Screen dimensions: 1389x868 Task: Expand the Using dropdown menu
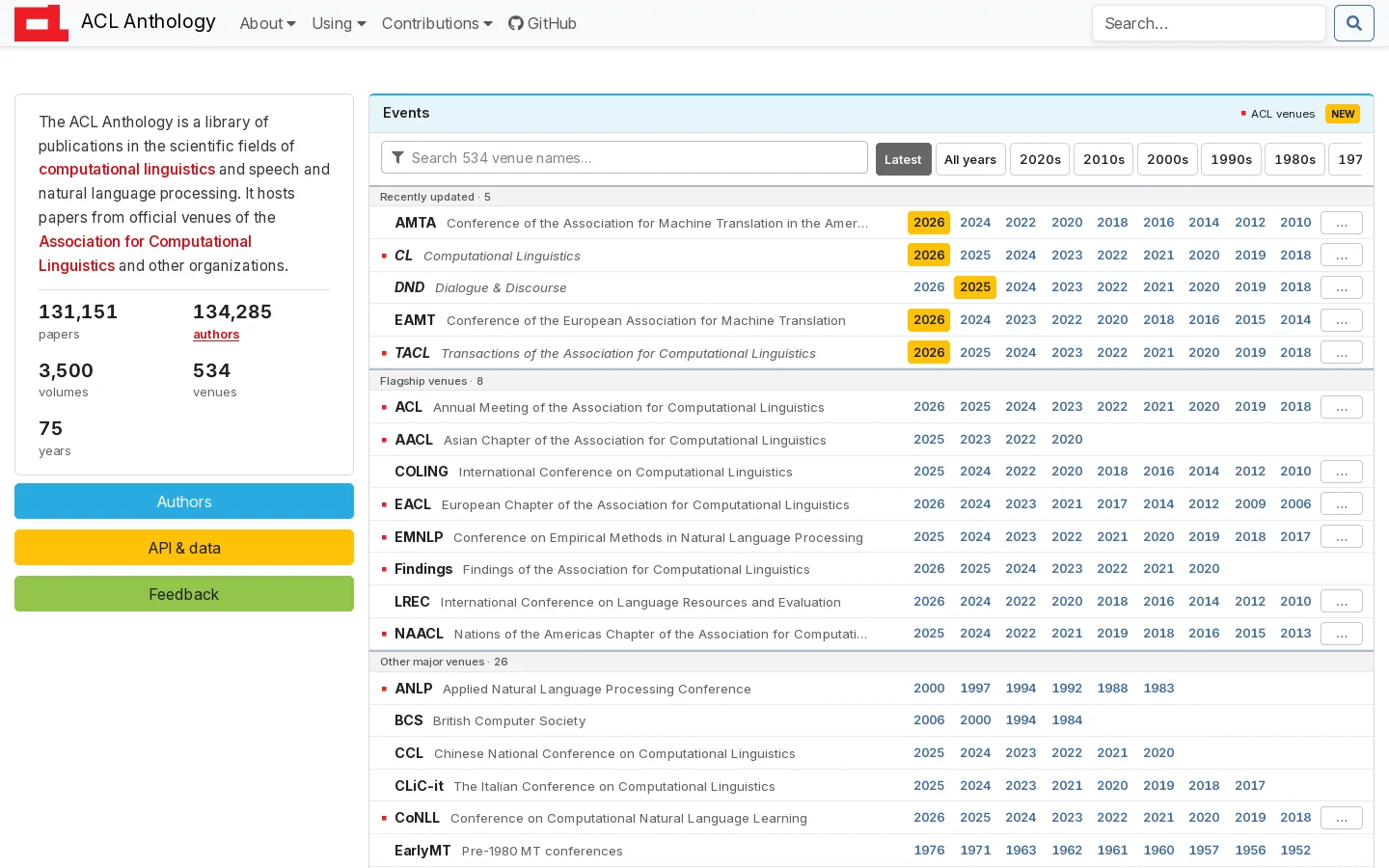[x=339, y=23]
